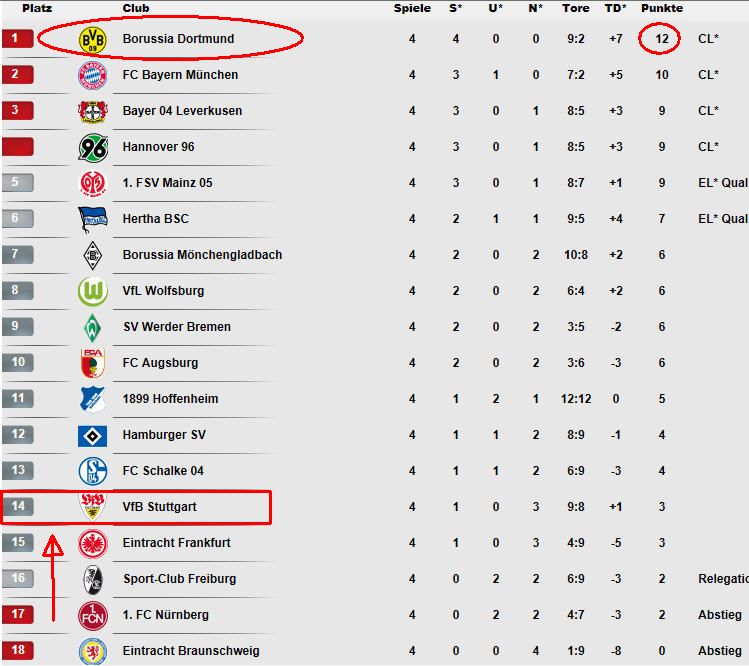Open Borussia Mönchengladbach team page
The image size is (749, 666).
click(202, 255)
